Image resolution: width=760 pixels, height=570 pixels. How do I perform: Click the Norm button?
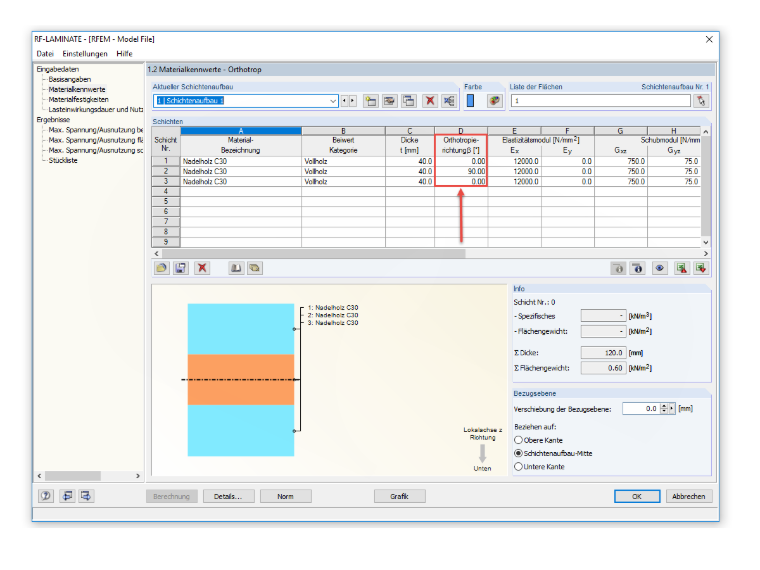click(x=285, y=496)
